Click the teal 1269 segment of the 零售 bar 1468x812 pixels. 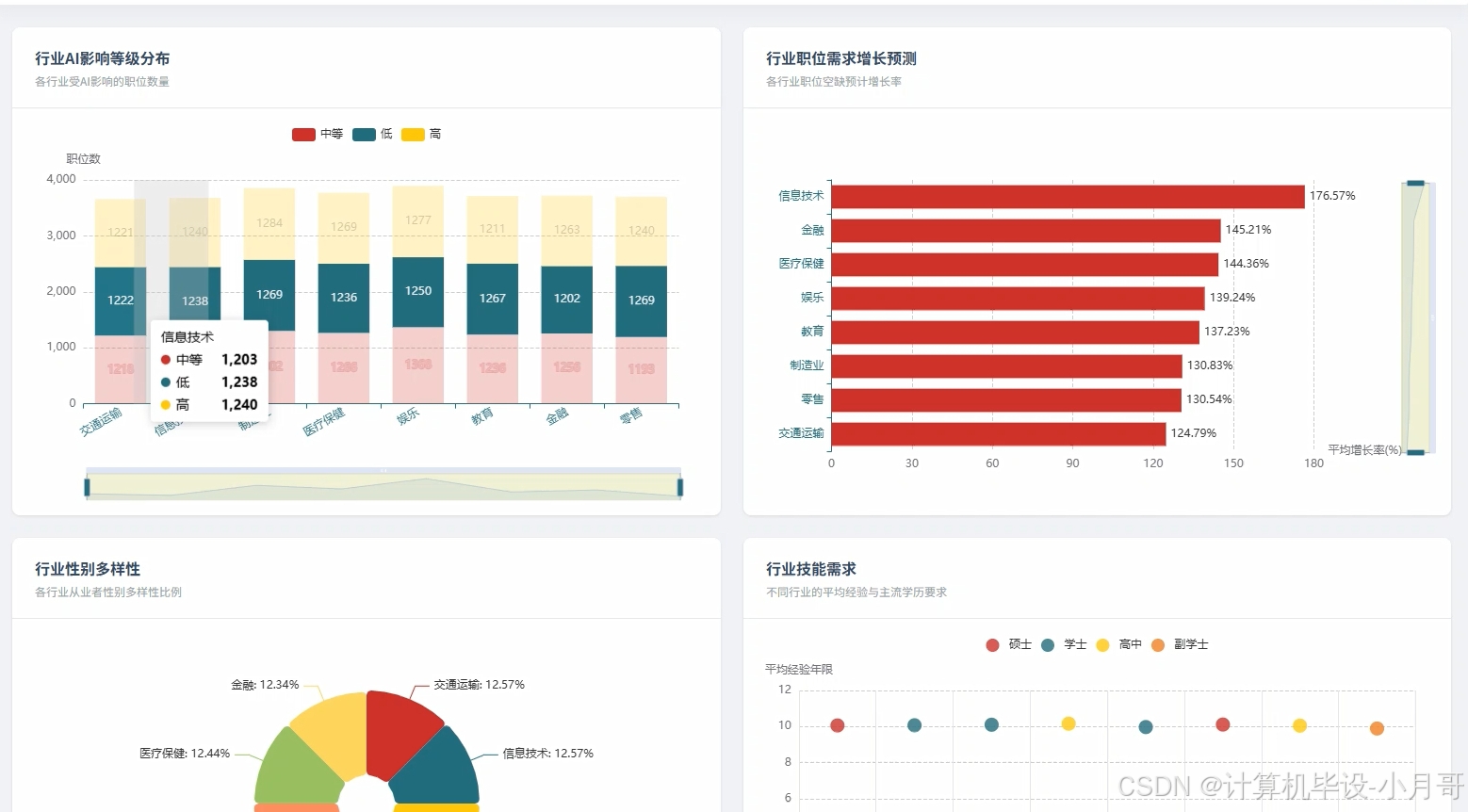click(x=642, y=301)
